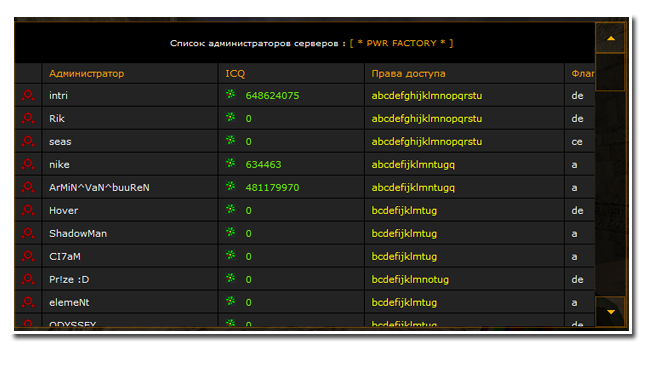650x372 pixels.
Task: Click the ICQ column header
Action: tap(235, 73)
